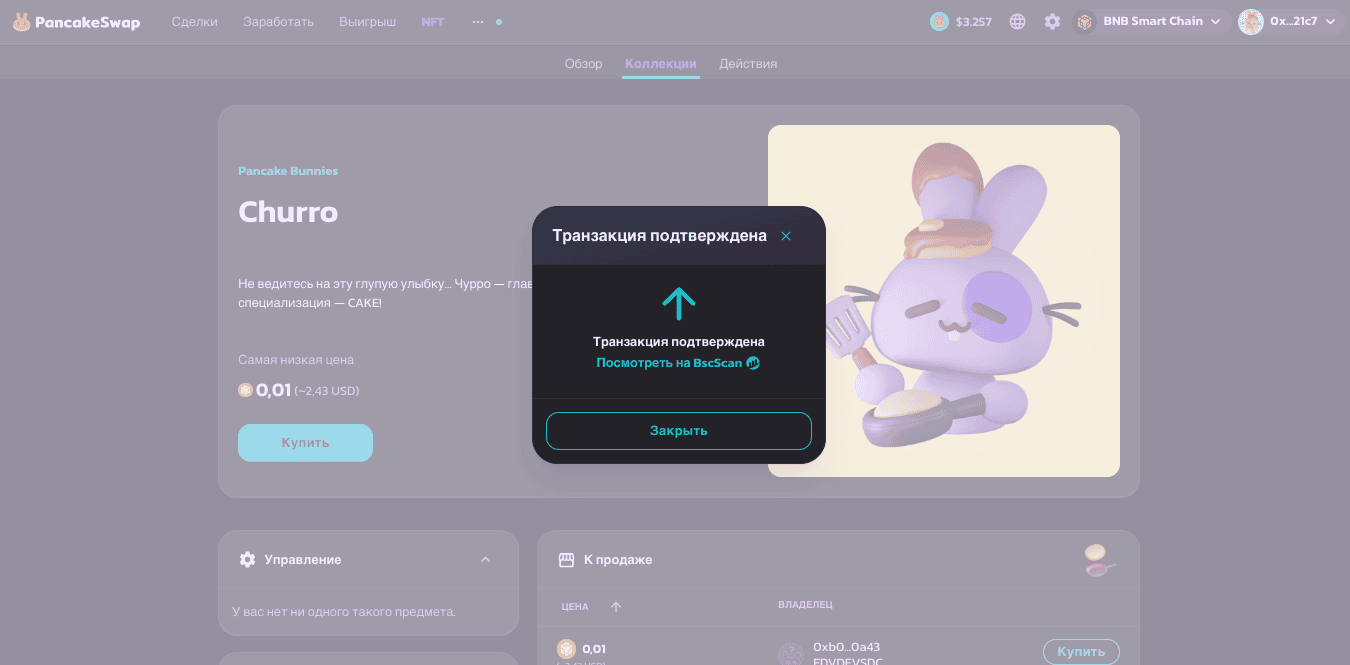Switch to the Действия tab

tap(748, 63)
